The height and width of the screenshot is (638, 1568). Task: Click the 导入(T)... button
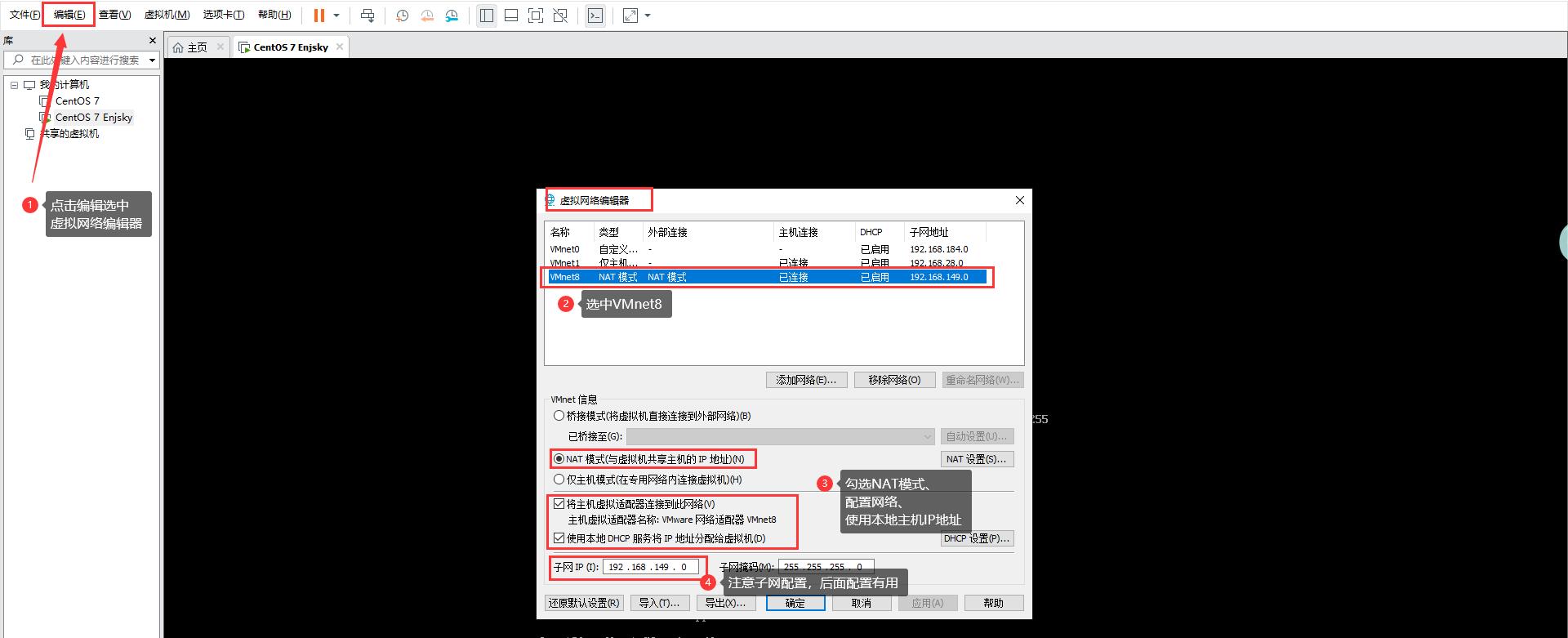659,603
